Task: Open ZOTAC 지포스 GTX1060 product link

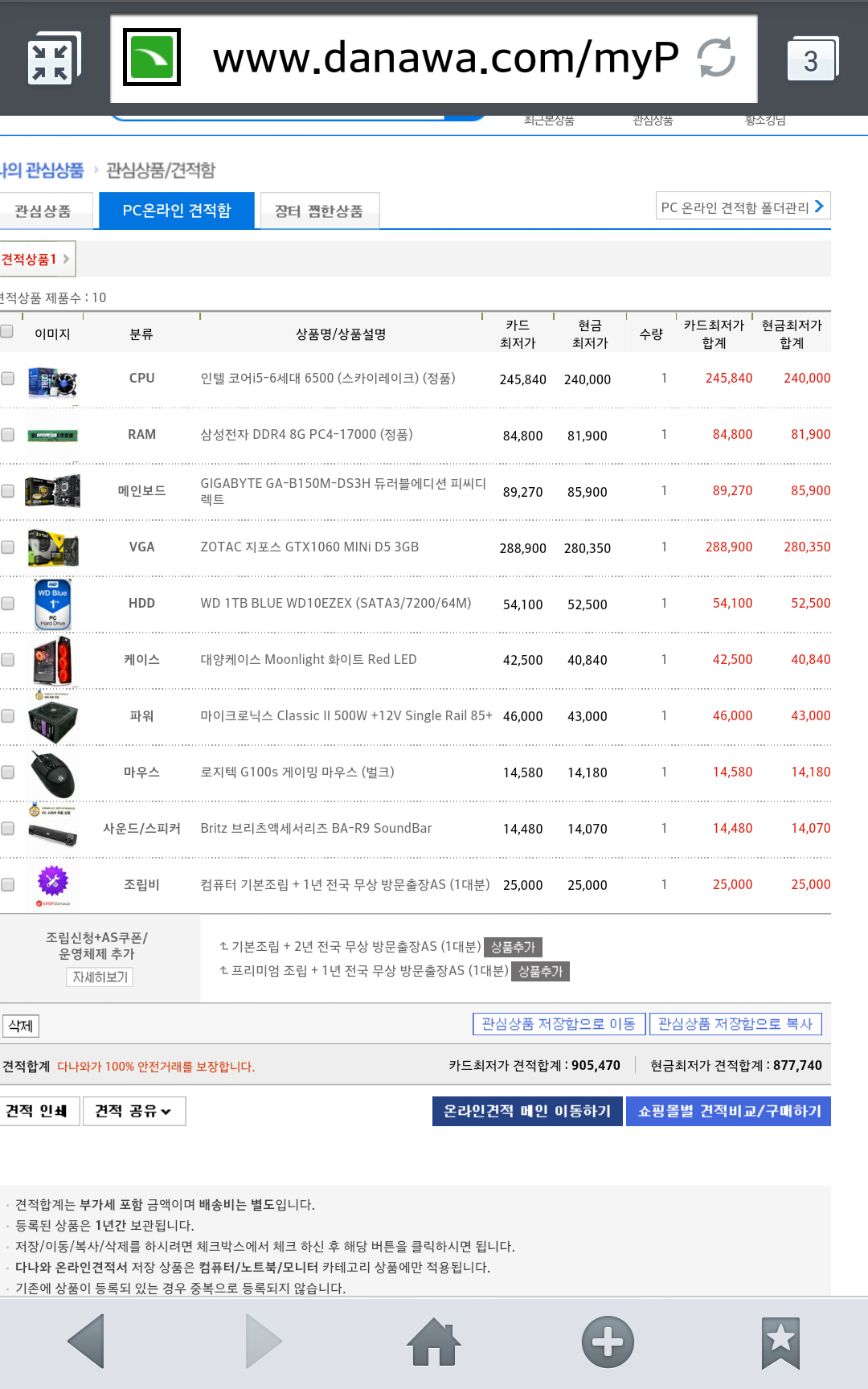Action: click(309, 547)
